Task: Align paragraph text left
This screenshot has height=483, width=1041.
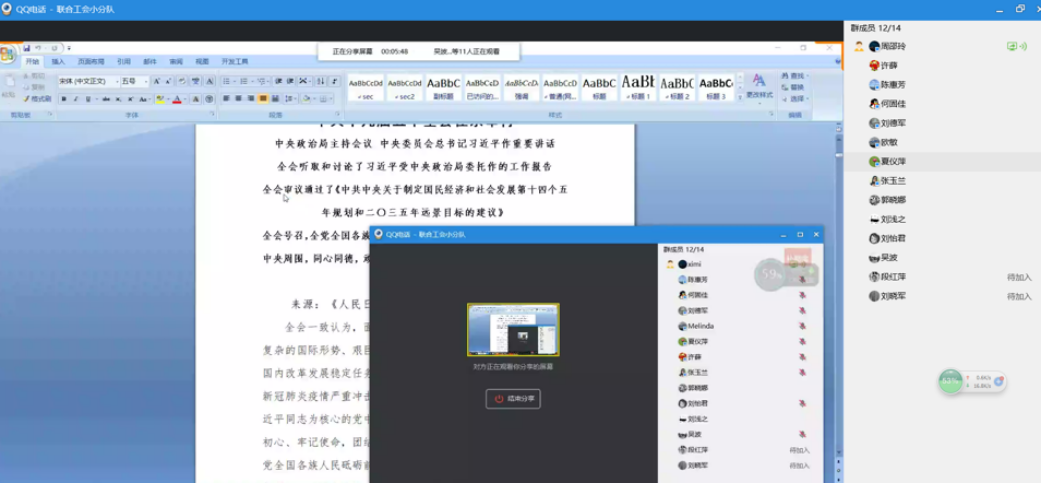Action: pyautogui.click(x=226, y=98)
